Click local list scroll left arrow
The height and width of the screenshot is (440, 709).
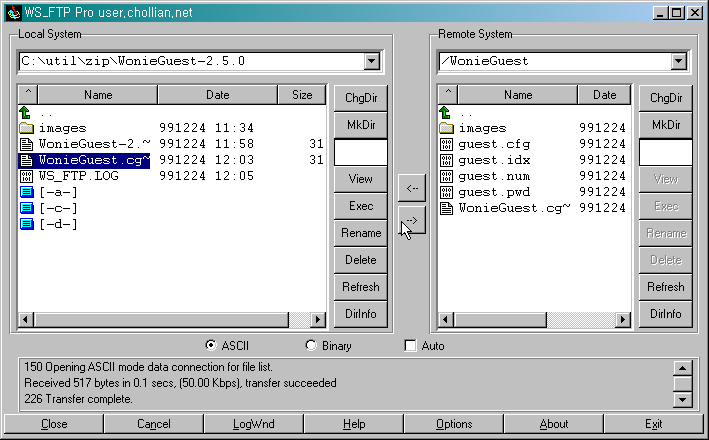coord(25,320)
